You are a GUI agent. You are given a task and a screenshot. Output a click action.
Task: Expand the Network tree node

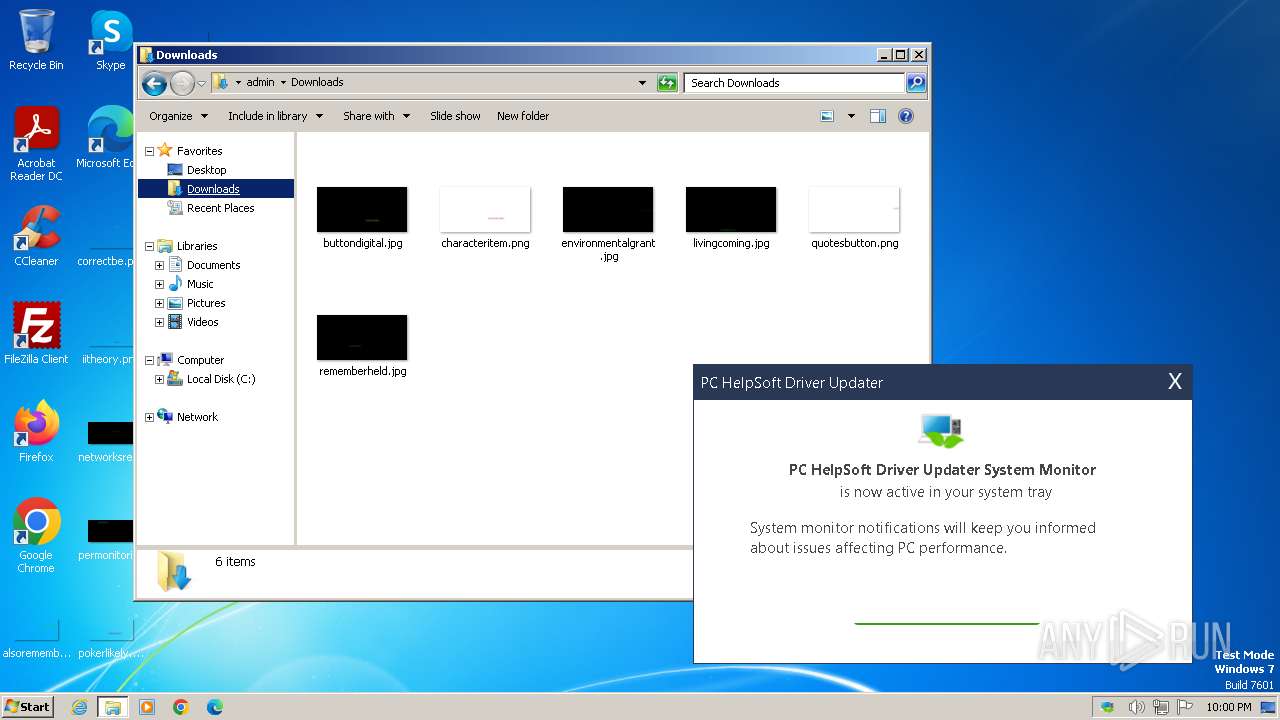coord(150,417)
